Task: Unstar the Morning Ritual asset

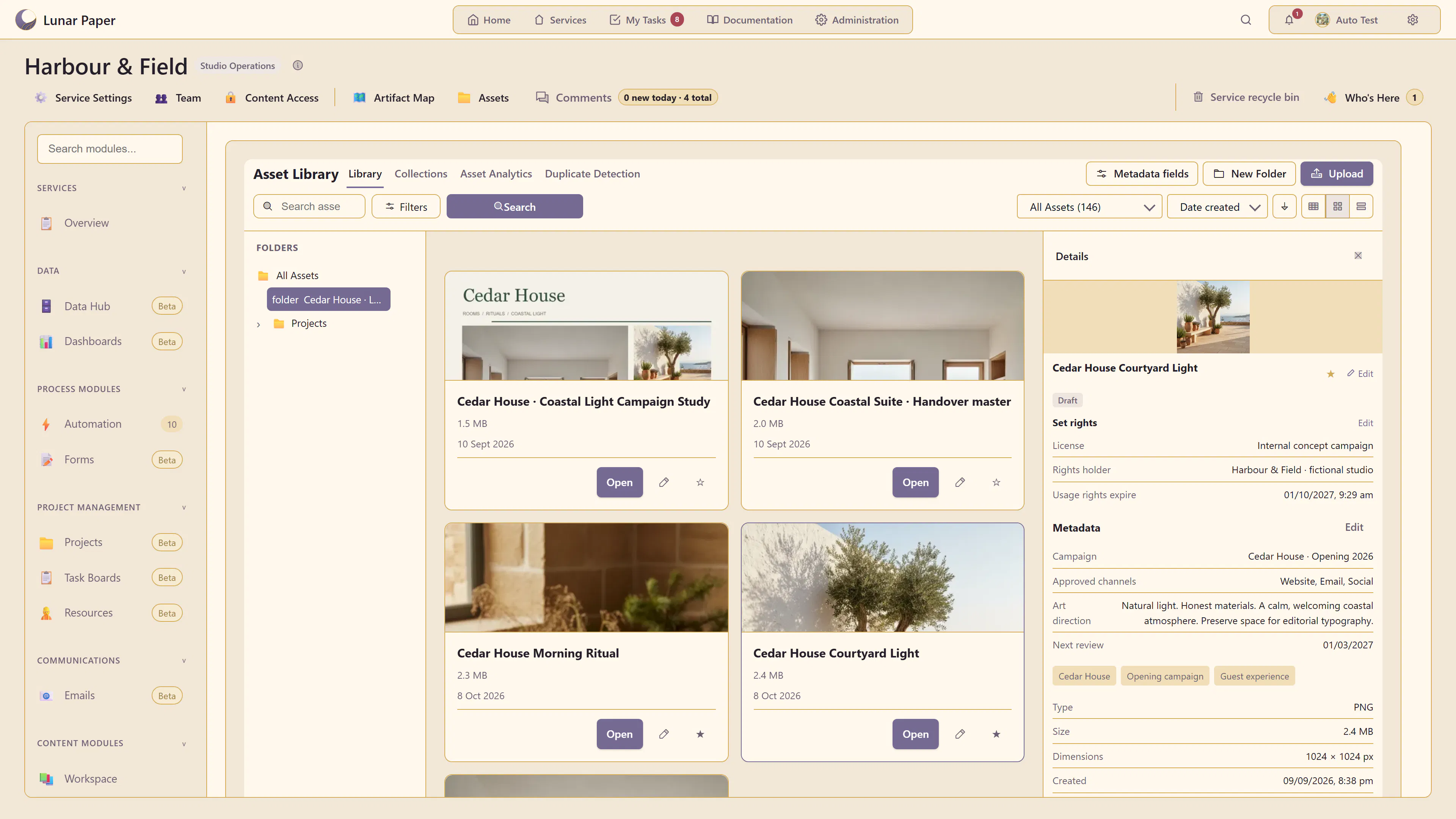Action: (x=700, y=734)
